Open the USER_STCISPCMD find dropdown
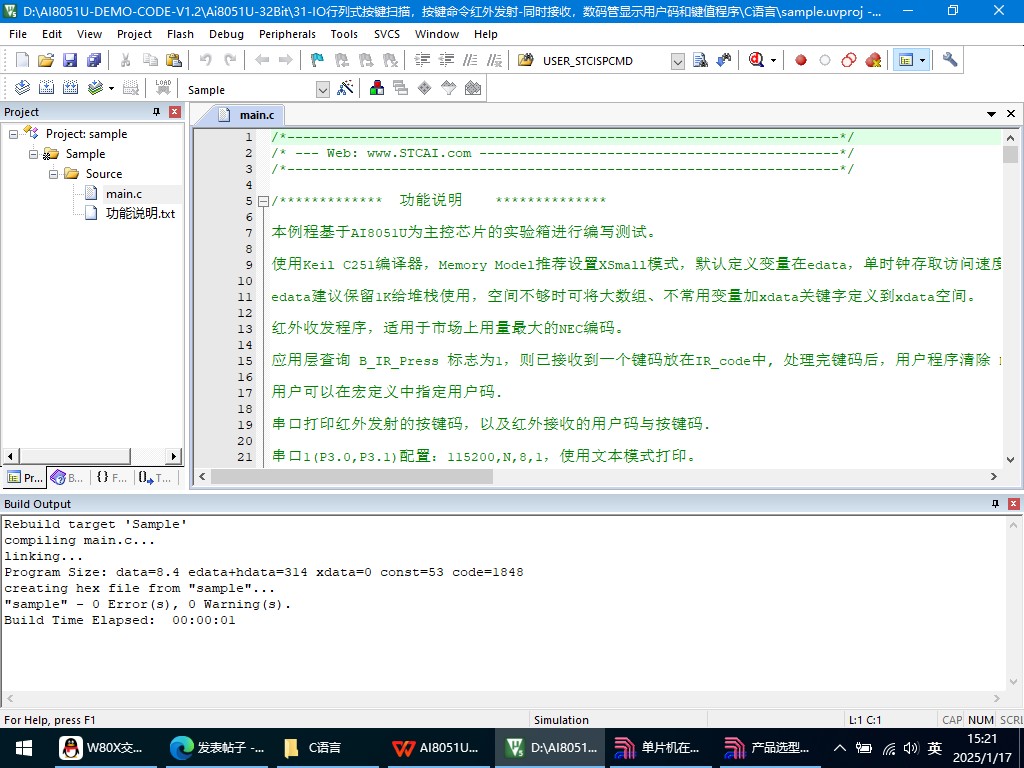The image size is (1024, 768). 677,61
